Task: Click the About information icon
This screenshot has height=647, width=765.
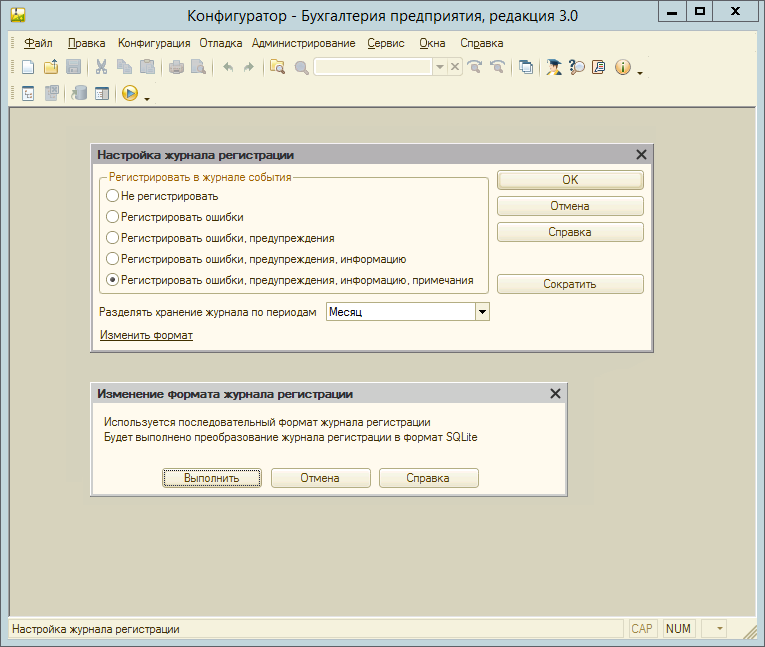Action: tap(623, 67)
